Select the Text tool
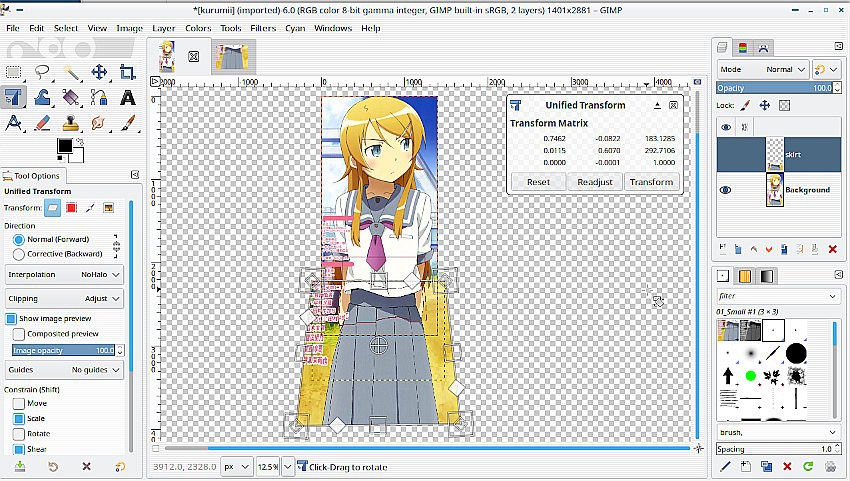Viewport: 850px width, 481px height. [x=127, y=98]
